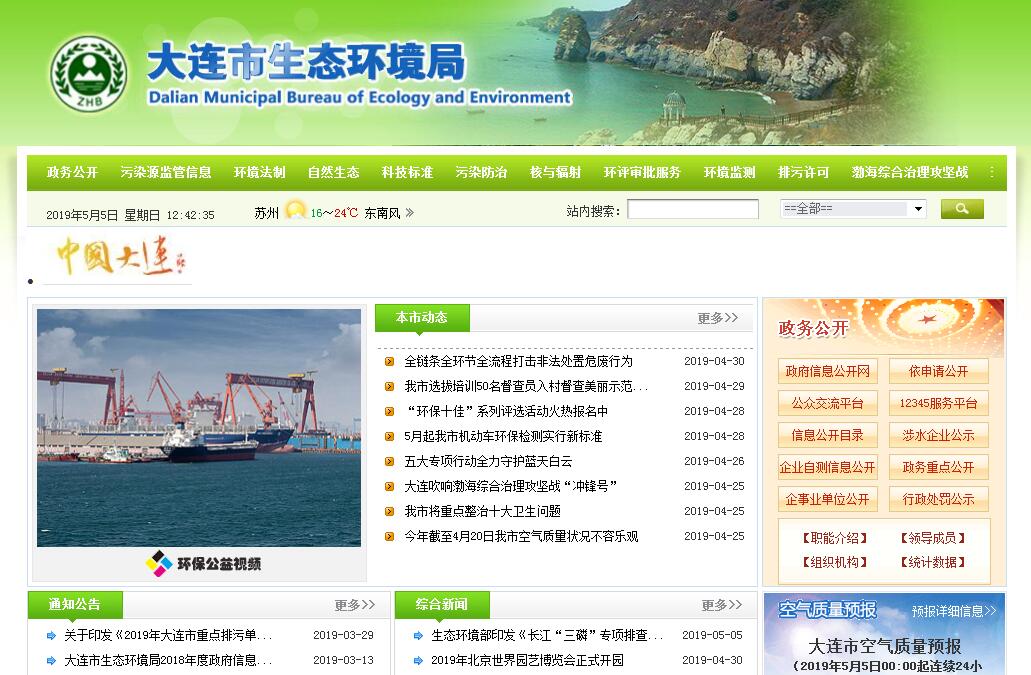This screenshot has height=675, width=1031.
Task: Open article 2019年北京世界园艺博览会正式开园
Action: pyautogui.click(x=527, y=661)
